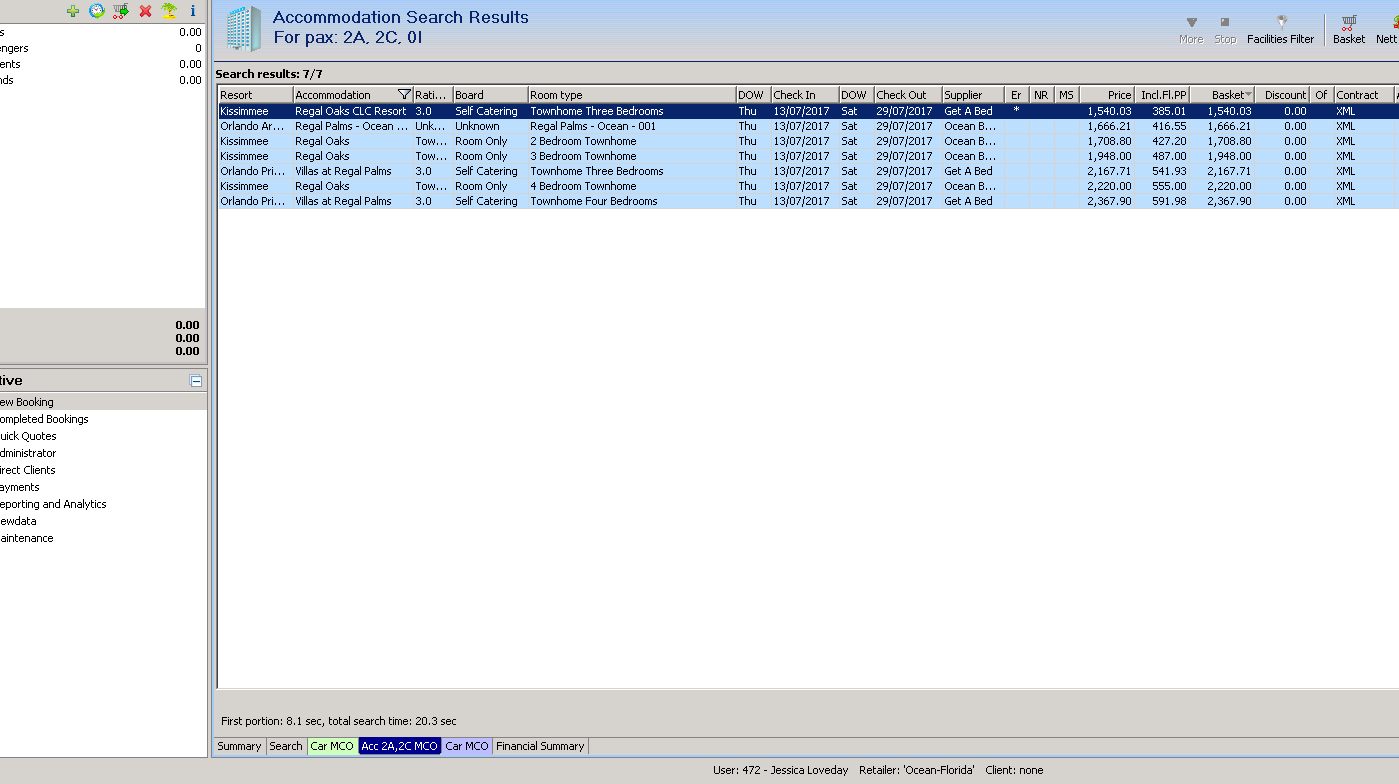Open Payments in the left panel
This screenshot has height=784, width=1399.
click(20, 487)
